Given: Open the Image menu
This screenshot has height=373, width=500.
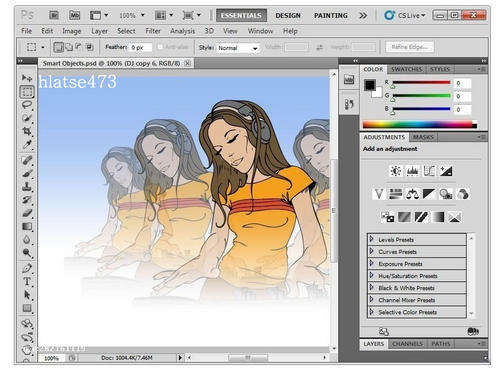Looking at the screenshot, I should tap(72, 31).
